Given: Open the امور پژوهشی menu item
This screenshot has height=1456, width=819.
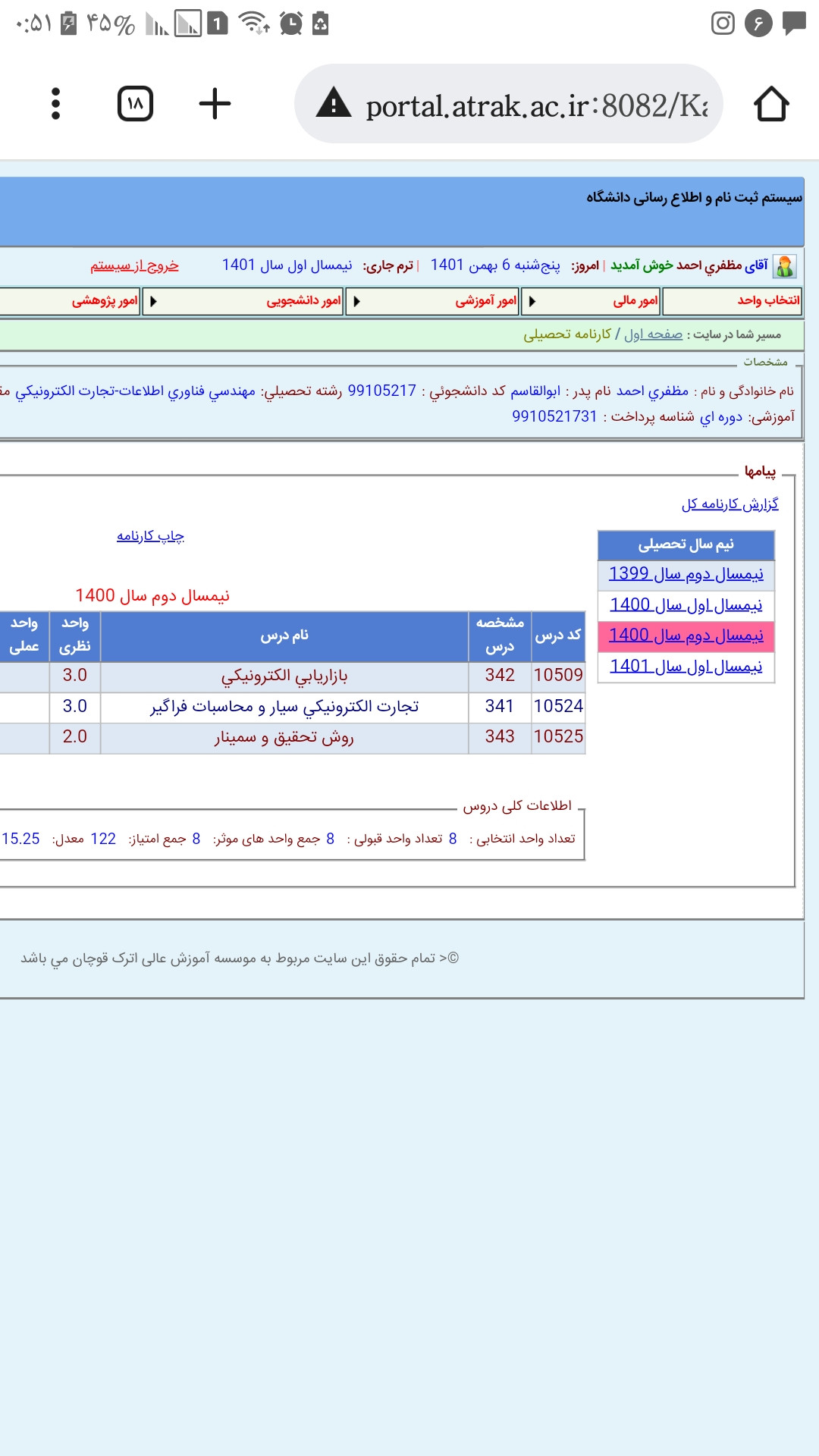Looking at the screenshot, I should click(x=105, y=301).
